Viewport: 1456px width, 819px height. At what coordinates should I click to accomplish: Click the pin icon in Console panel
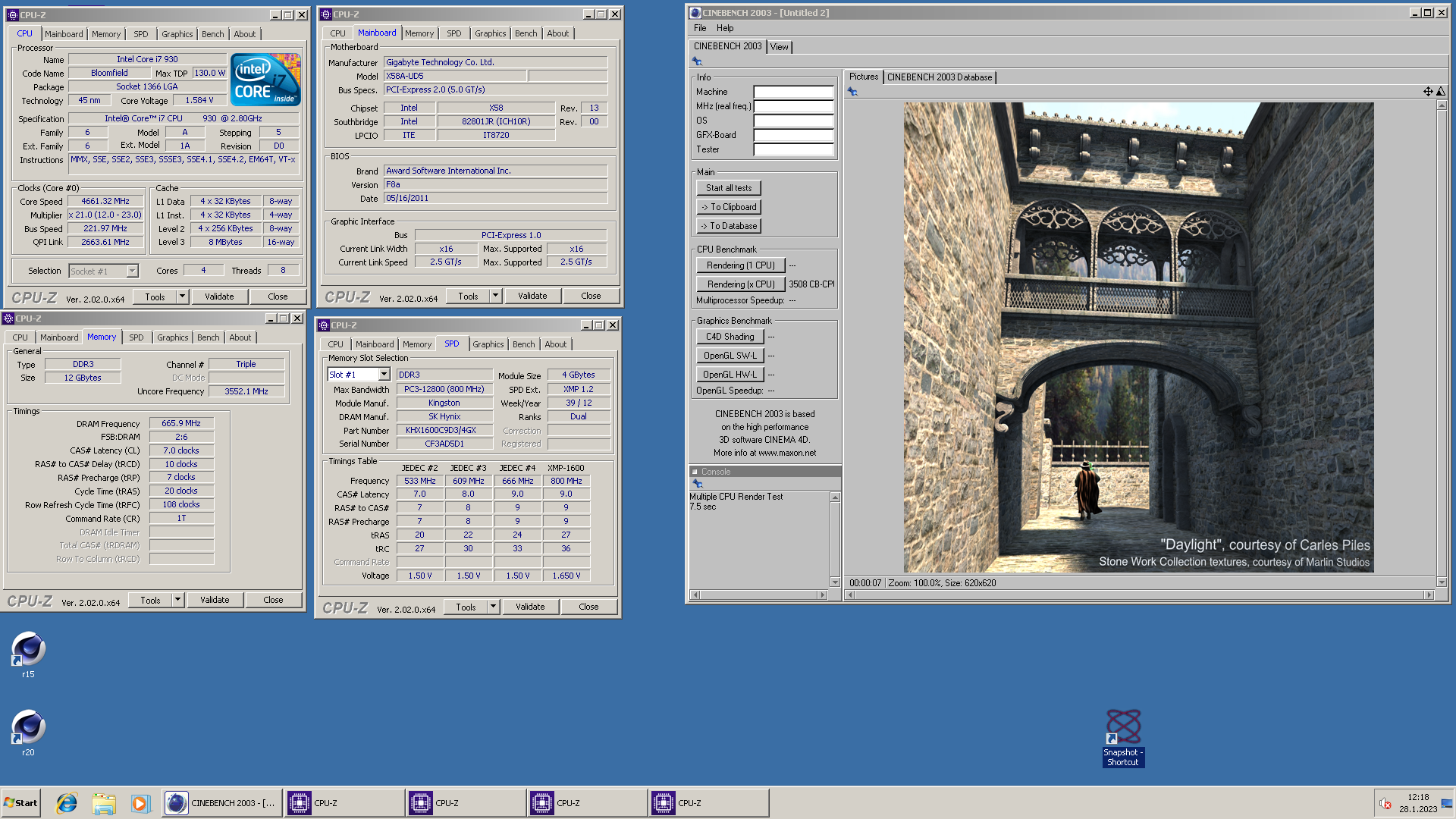click(x=697, y=484)
